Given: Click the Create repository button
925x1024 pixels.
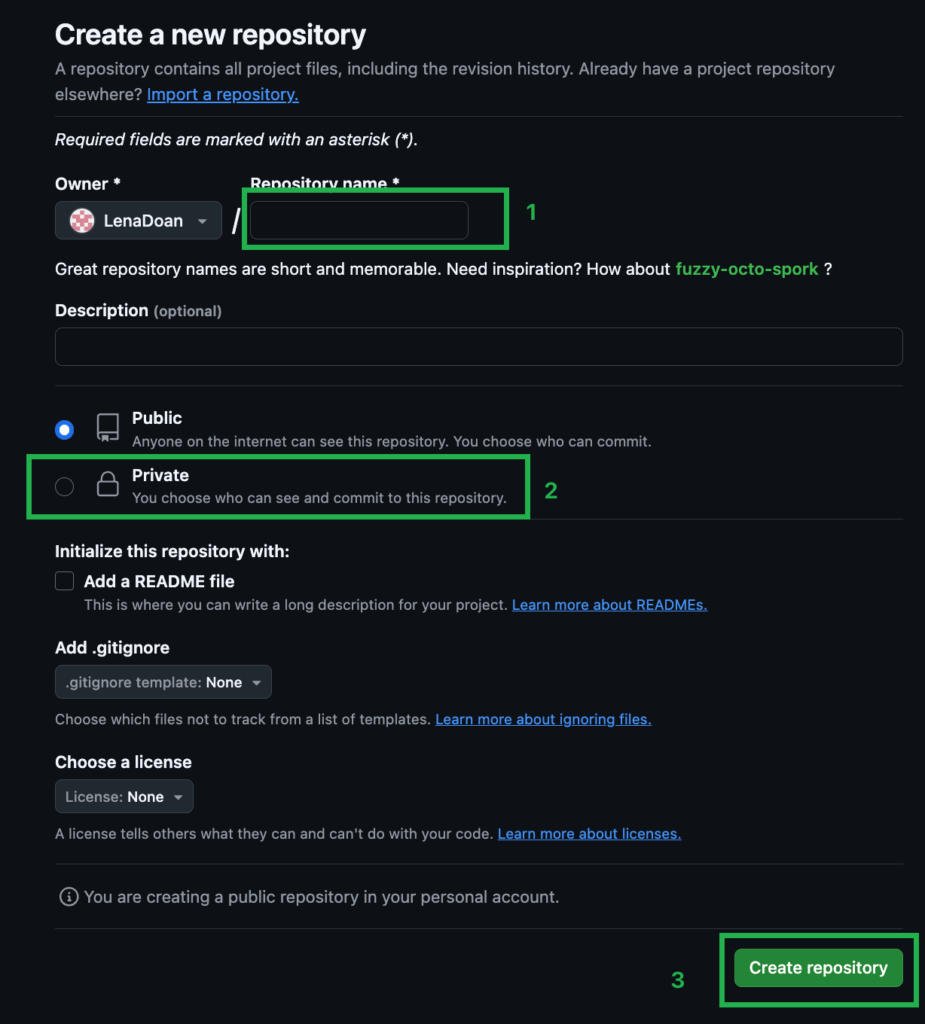Looking at the screenshot, I should click(x=819, y=968).
